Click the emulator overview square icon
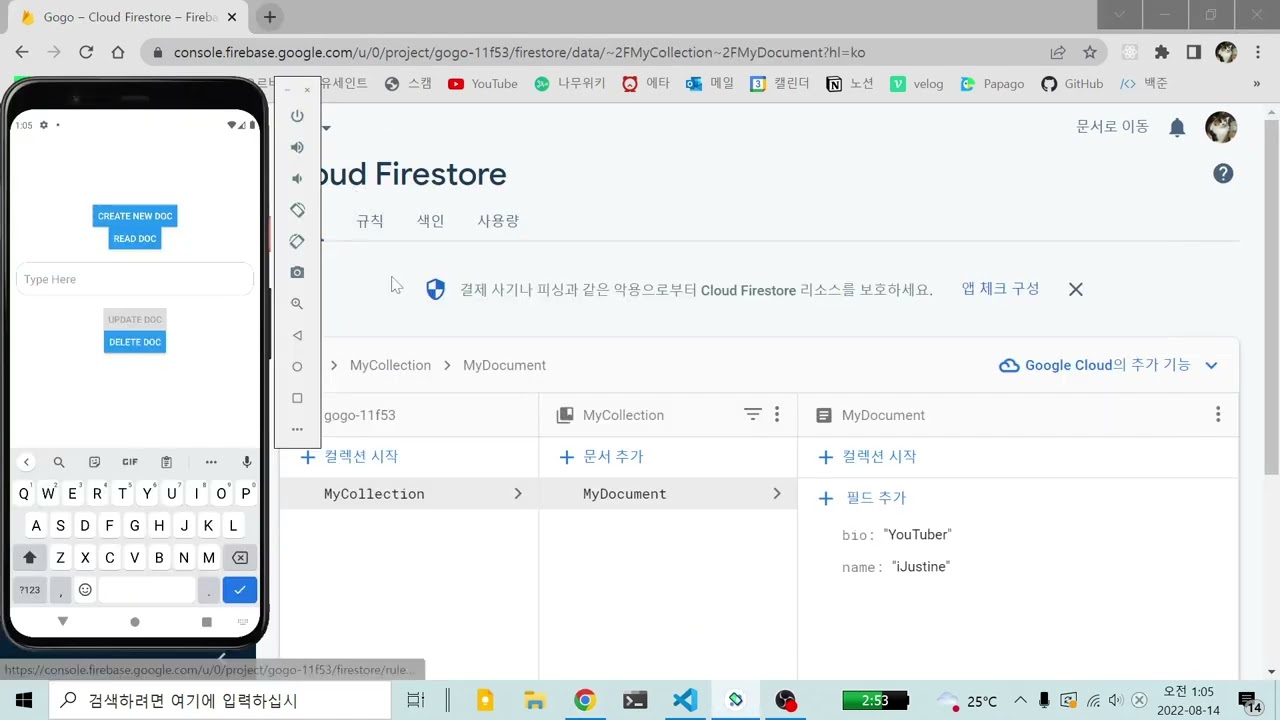The width and height of the screenshot is (1280, 720). [297, 398]
